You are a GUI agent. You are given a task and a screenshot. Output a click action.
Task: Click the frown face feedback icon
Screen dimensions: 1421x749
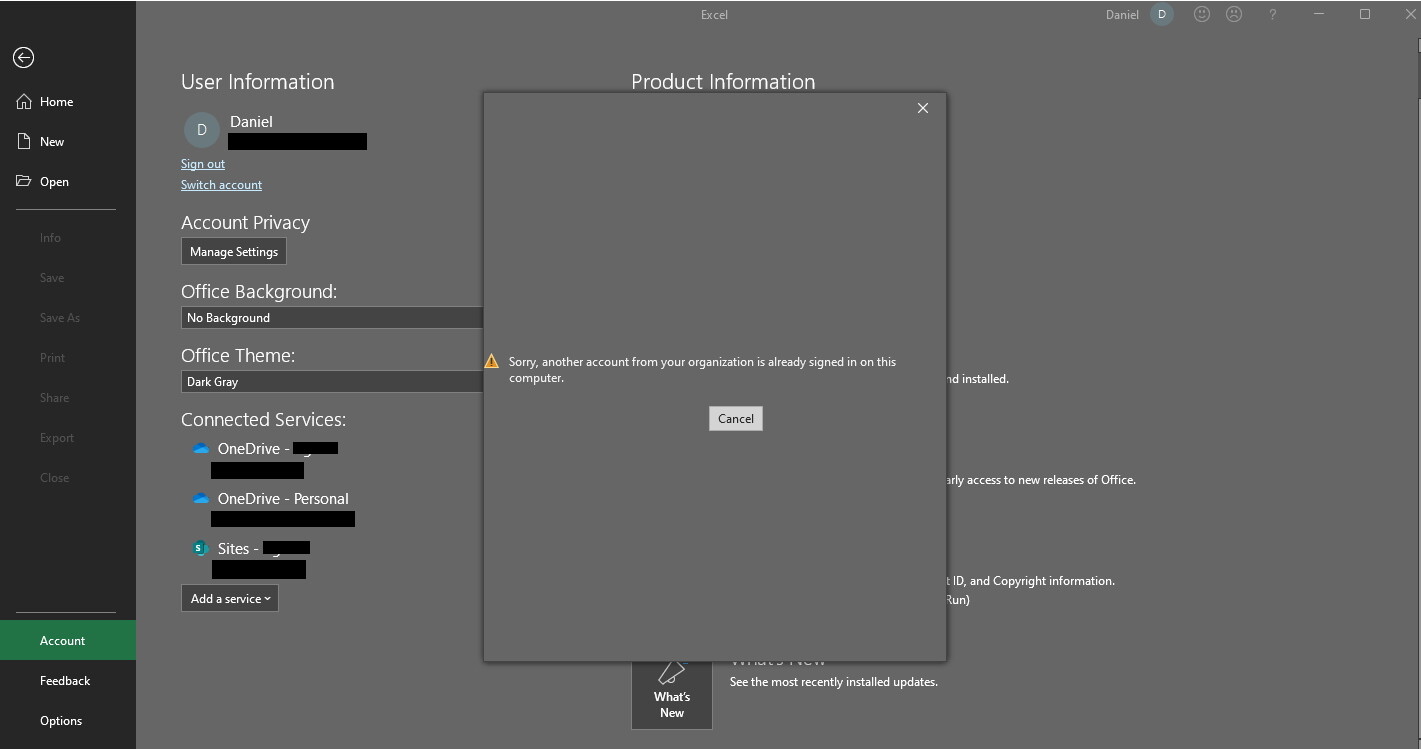tap(1234, 15)
